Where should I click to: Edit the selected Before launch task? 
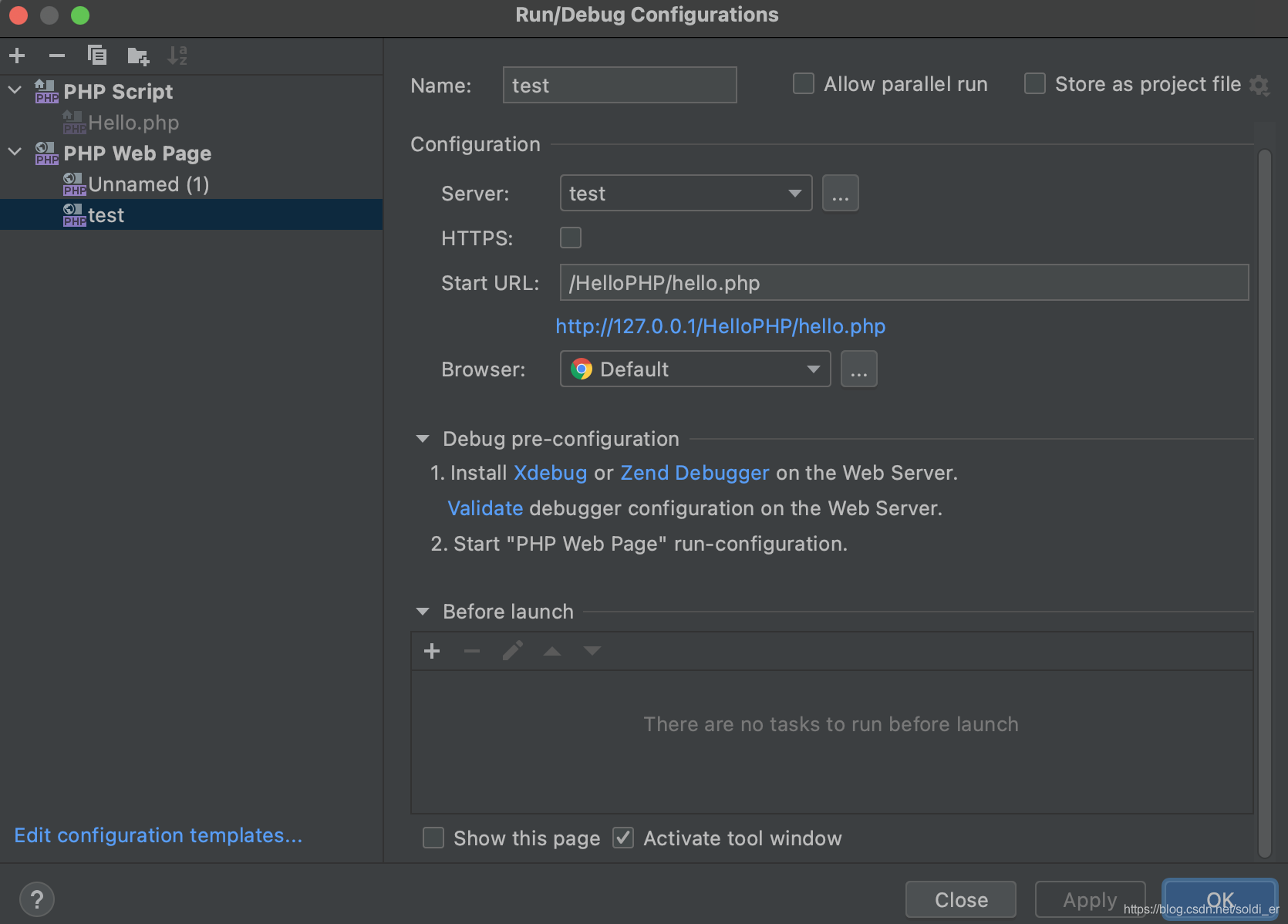512,651
